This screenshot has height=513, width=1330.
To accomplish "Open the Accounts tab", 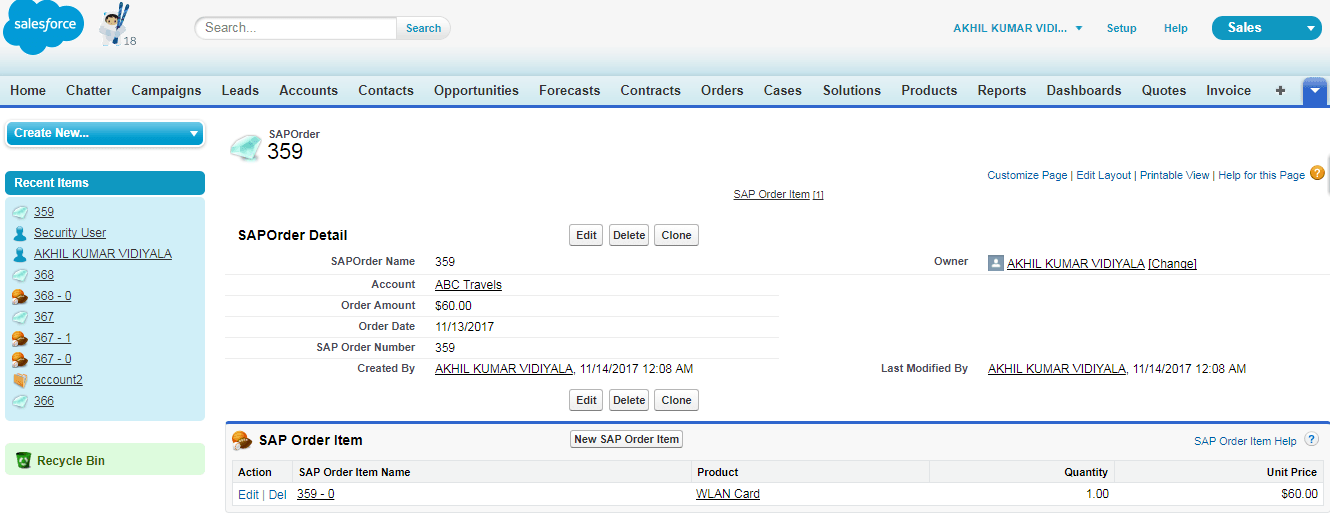I will (308, 90).
